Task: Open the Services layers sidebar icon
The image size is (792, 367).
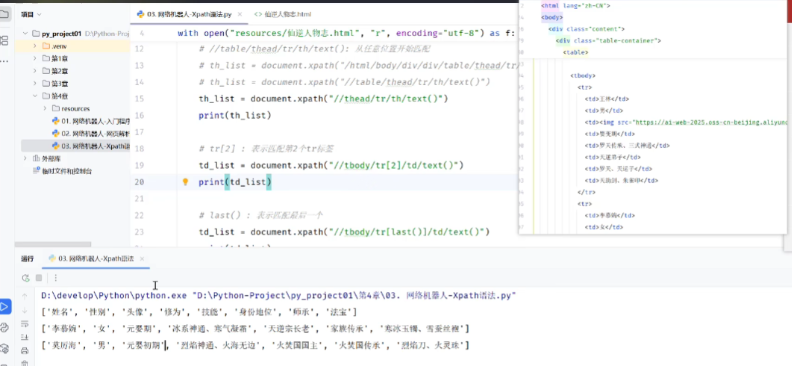Action: tap(5, 348)
